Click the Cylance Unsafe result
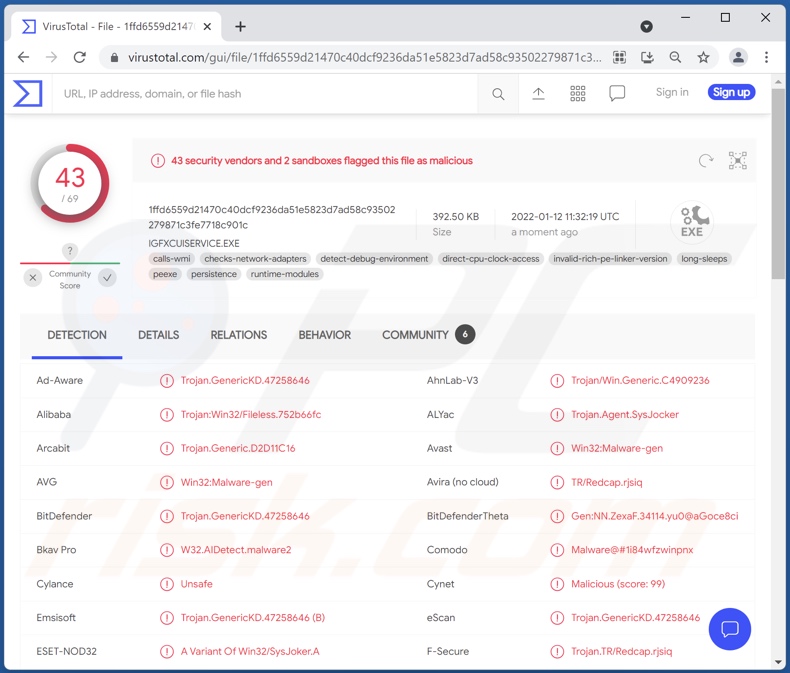 196,584
